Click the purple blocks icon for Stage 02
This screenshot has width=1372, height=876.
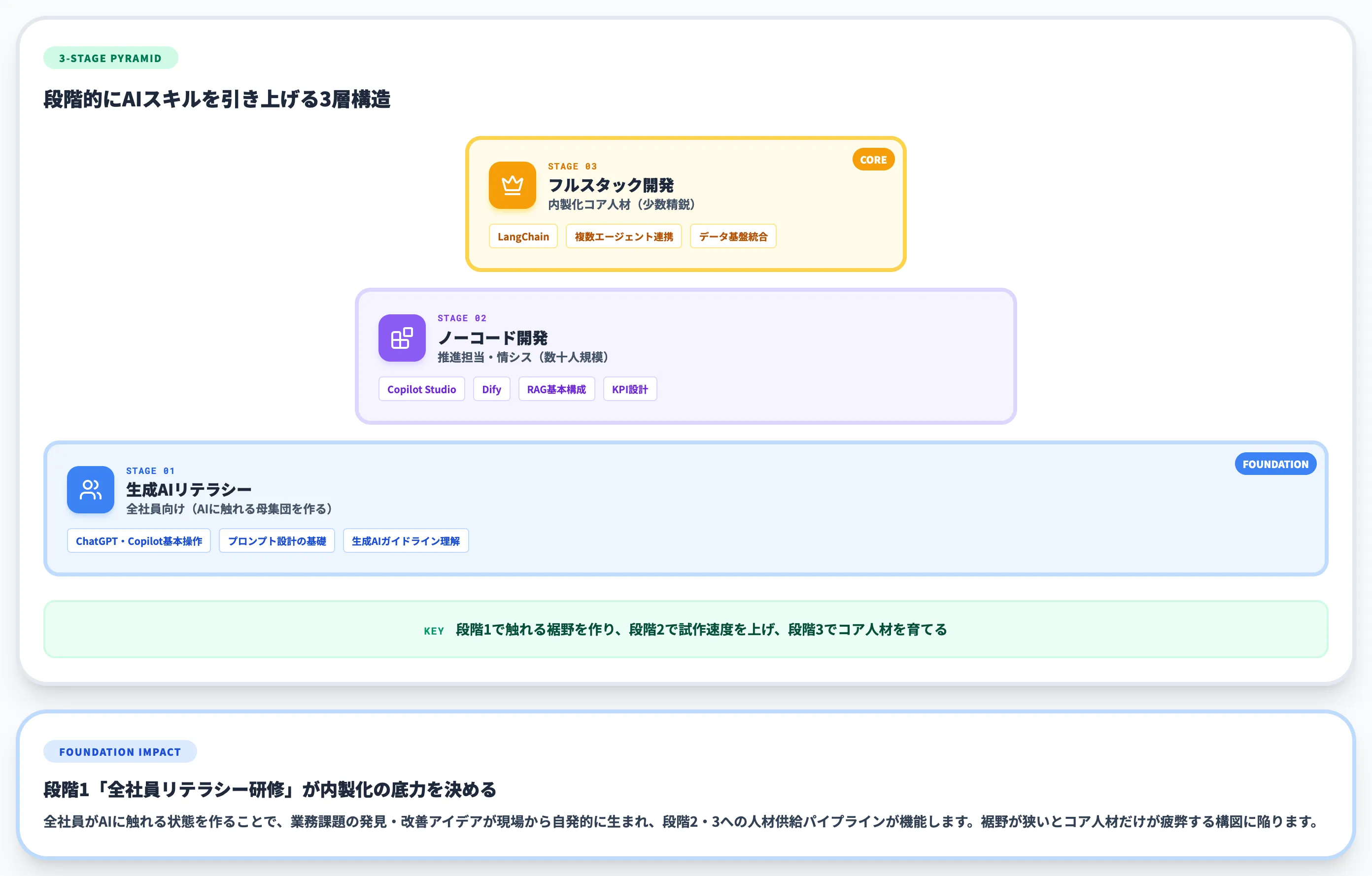pos(402,338)
